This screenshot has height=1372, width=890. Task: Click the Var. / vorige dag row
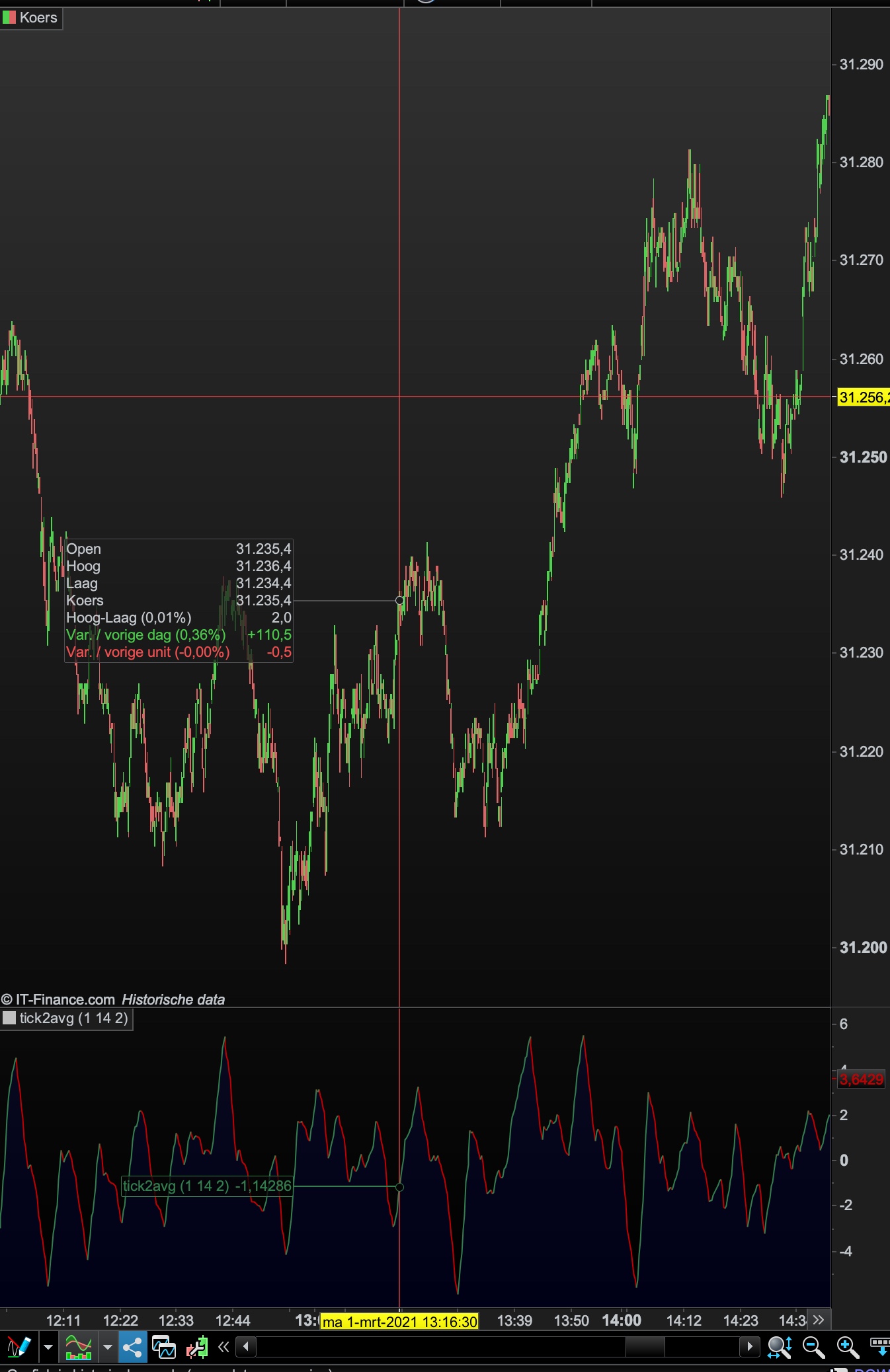(179, 634)
